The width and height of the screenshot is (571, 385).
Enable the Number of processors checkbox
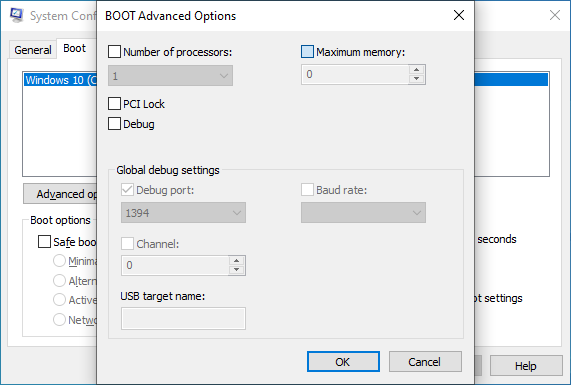click(114, 52)
